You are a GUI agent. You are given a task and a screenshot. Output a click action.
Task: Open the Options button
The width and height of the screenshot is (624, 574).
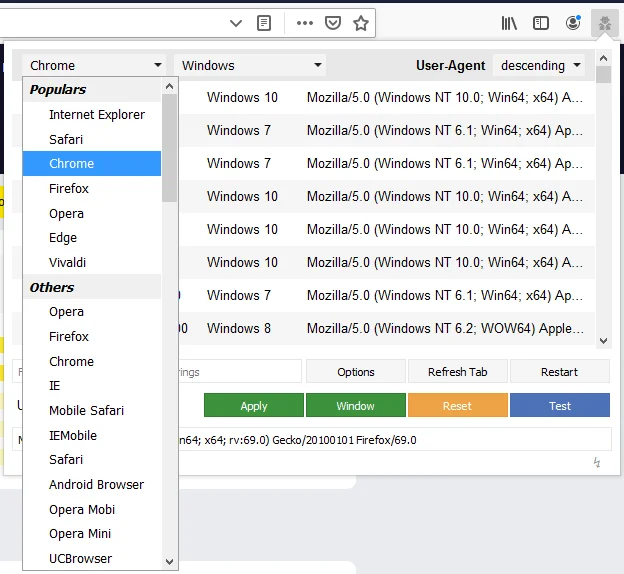coord(356,372)
